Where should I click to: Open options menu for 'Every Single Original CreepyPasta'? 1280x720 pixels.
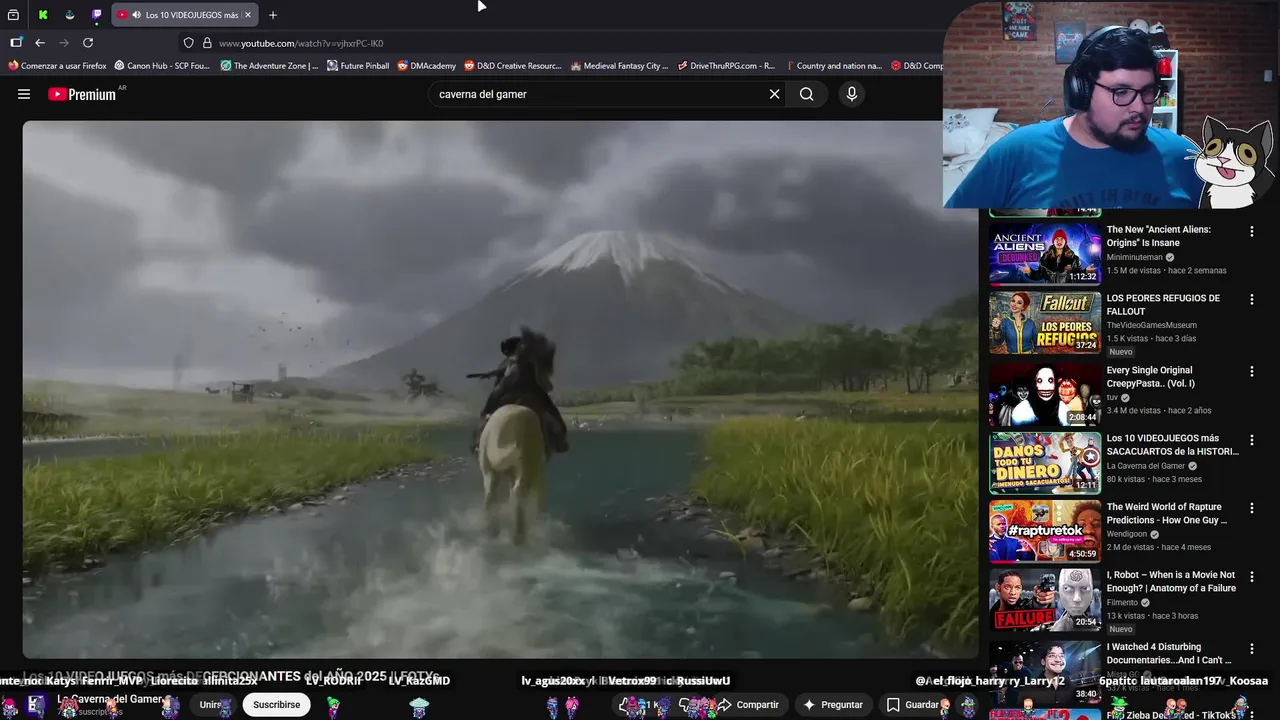tap(1251, 372)
